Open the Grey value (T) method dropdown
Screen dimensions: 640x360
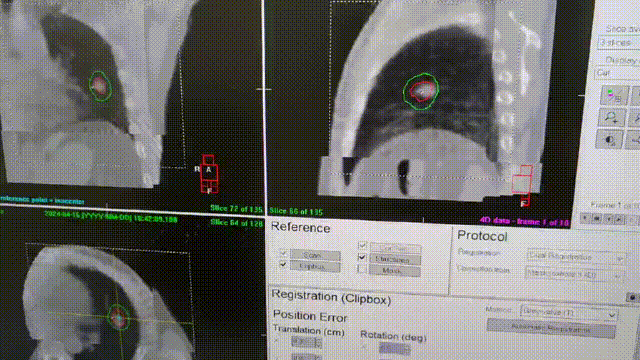click(569, 313)
